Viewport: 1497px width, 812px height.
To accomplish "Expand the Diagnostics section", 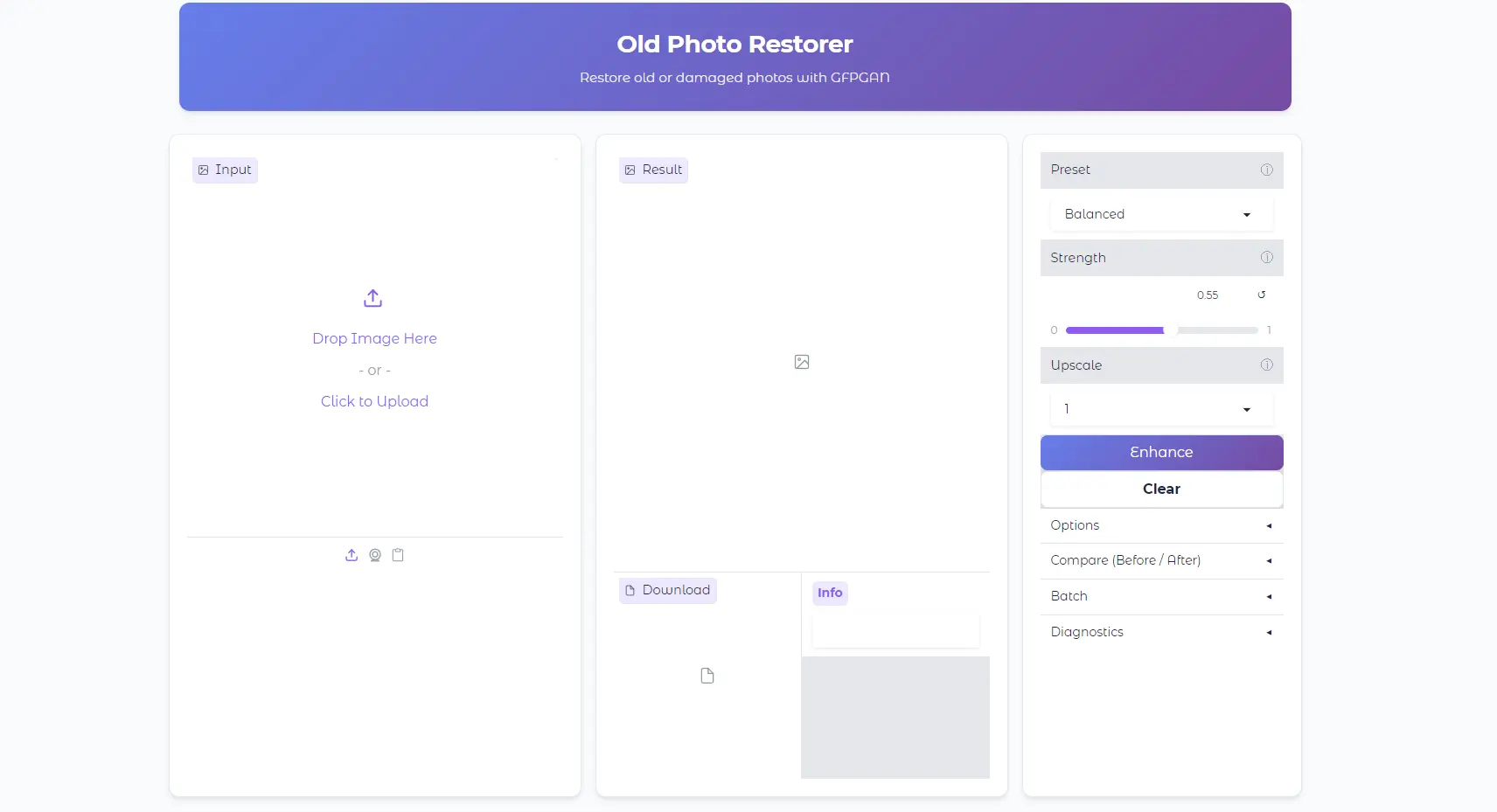I will click(1160, 632).
